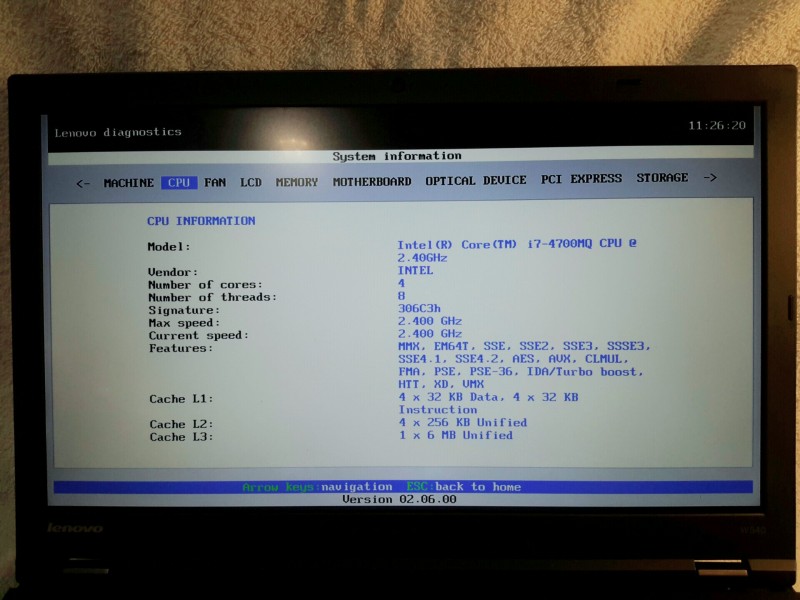Screen dimensions: 800x600
Task: Click the Cache L3: label
Action: [182, 437]
